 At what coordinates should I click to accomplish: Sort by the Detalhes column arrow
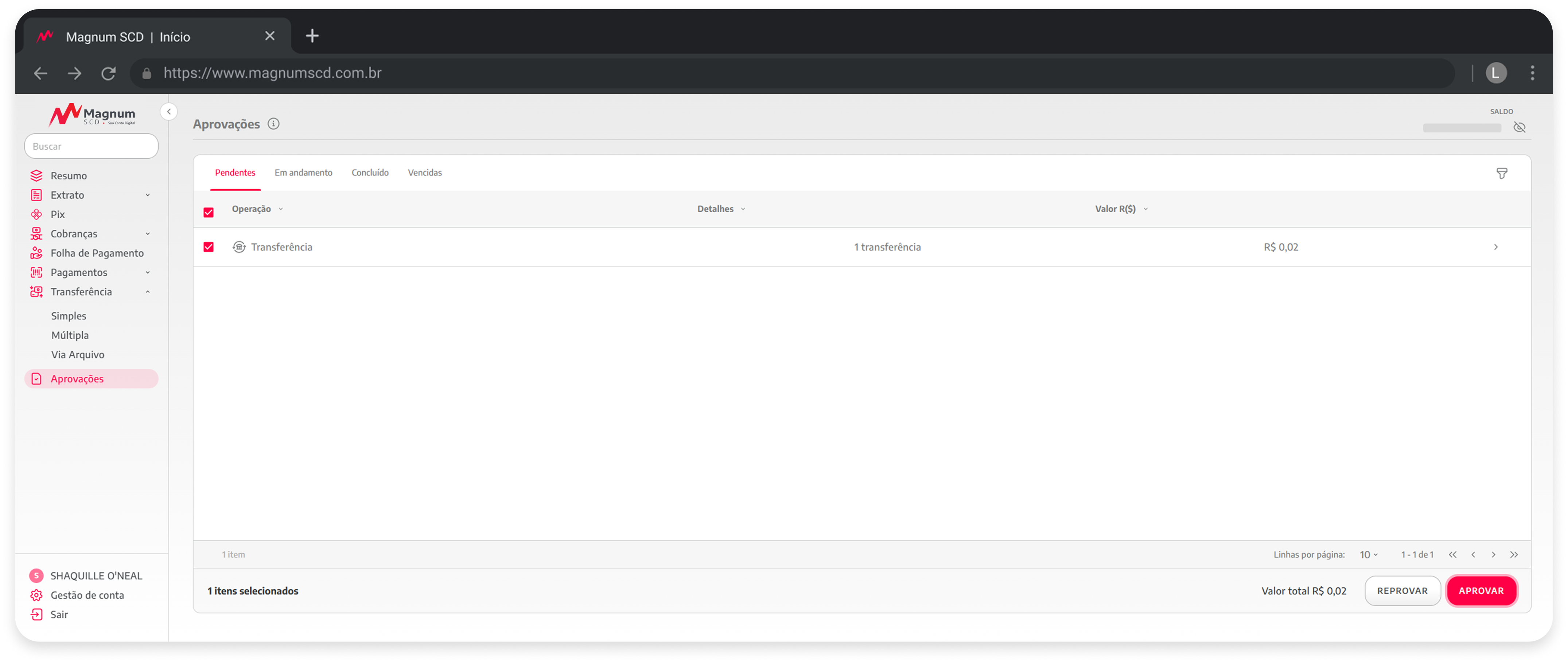(743, 209)
